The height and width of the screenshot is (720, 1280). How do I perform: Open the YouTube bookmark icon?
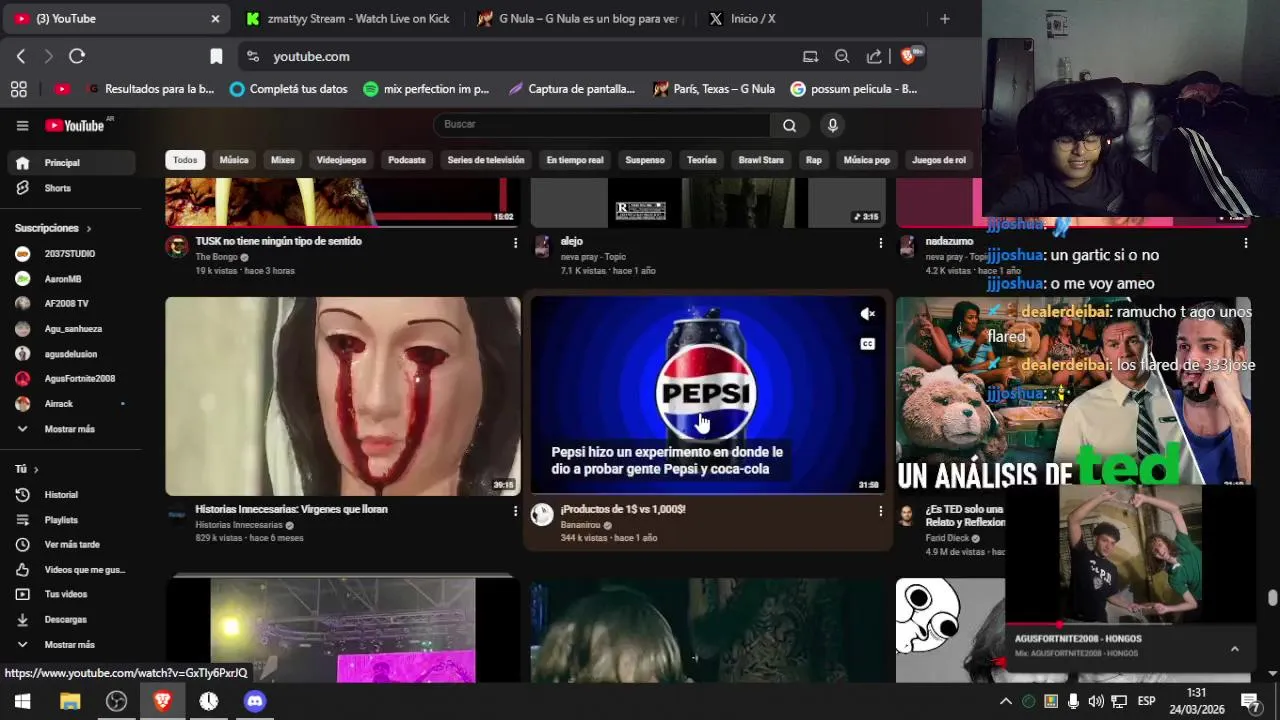(62, 89)
